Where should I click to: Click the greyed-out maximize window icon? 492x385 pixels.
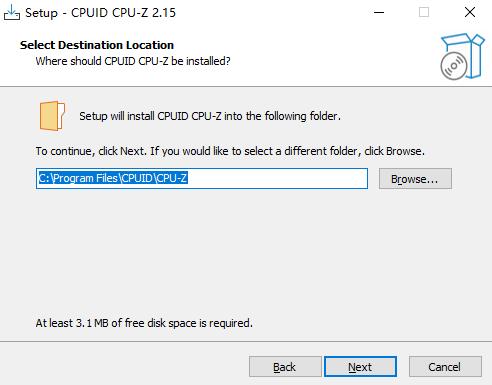(x=424, y=13)
